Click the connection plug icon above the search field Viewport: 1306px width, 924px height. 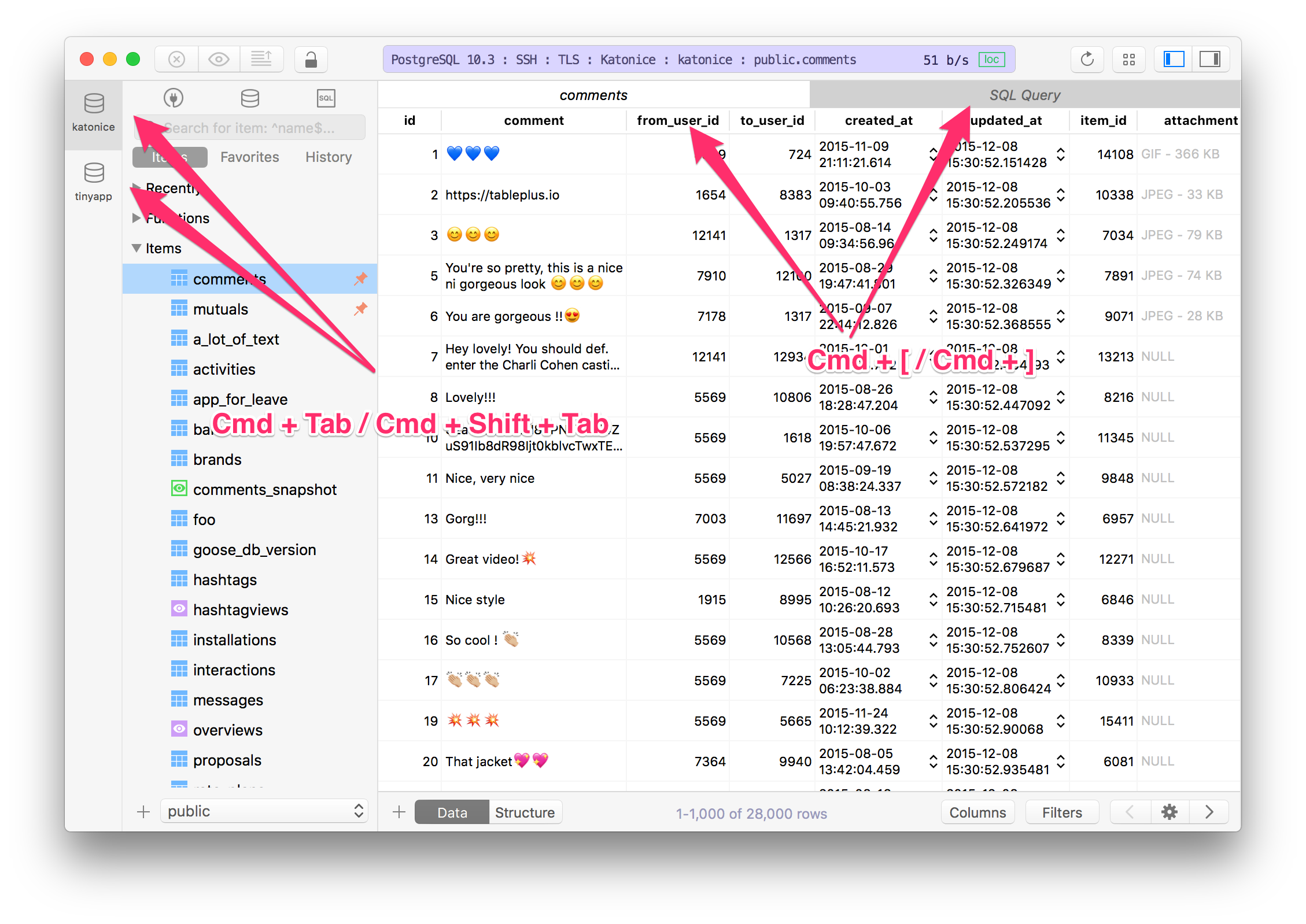tap(173, 98)
